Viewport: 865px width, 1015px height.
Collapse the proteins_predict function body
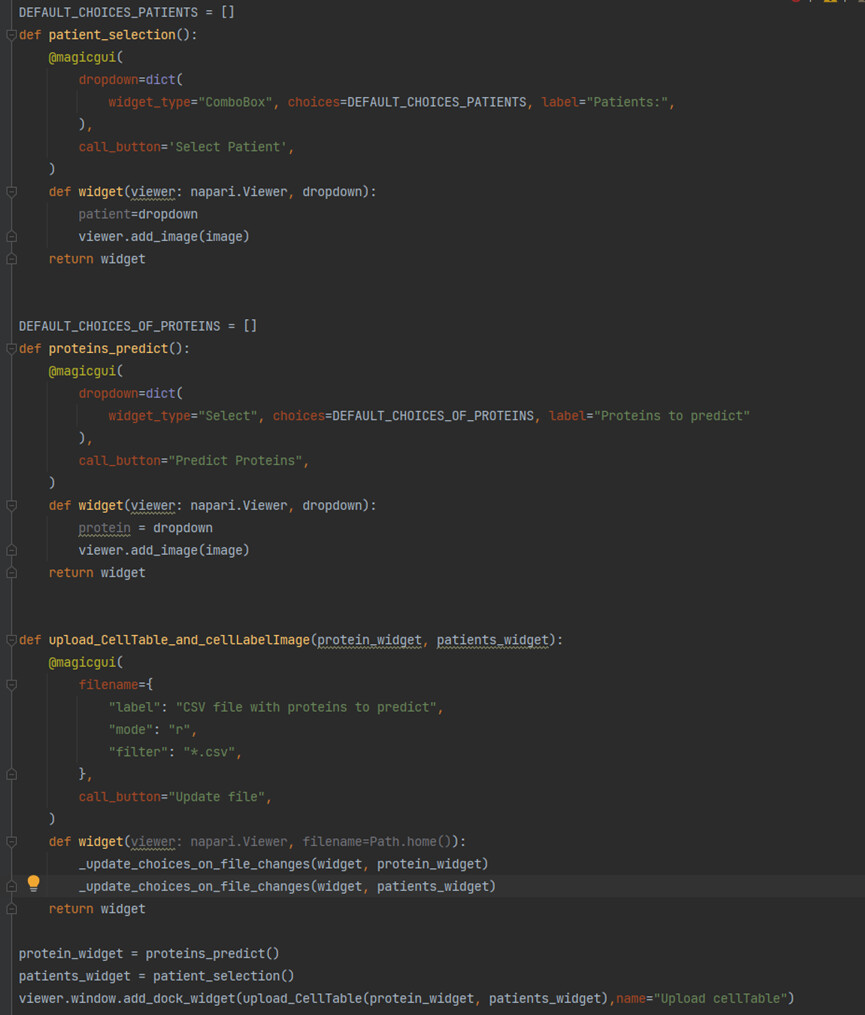click(x=11, y=348)
